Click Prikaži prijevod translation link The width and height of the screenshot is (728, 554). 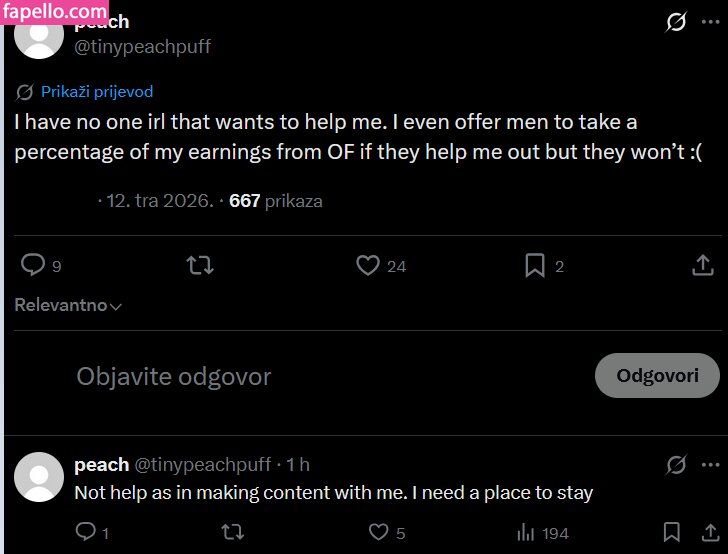point(96,92)
